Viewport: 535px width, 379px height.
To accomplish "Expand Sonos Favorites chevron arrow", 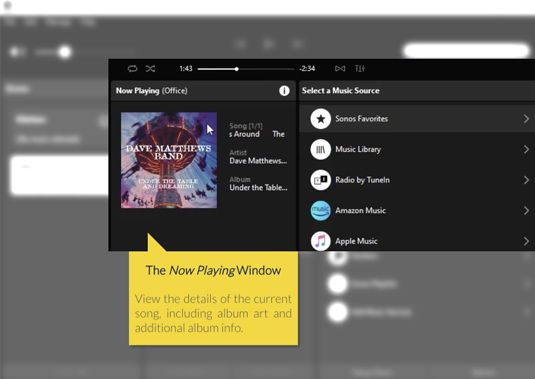I will click(x=526, y=119).
